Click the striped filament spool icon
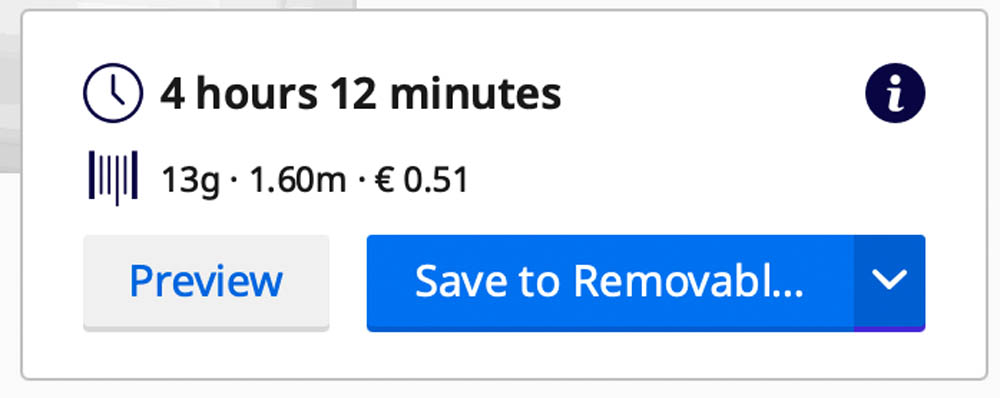 click(x=113, y=178)
